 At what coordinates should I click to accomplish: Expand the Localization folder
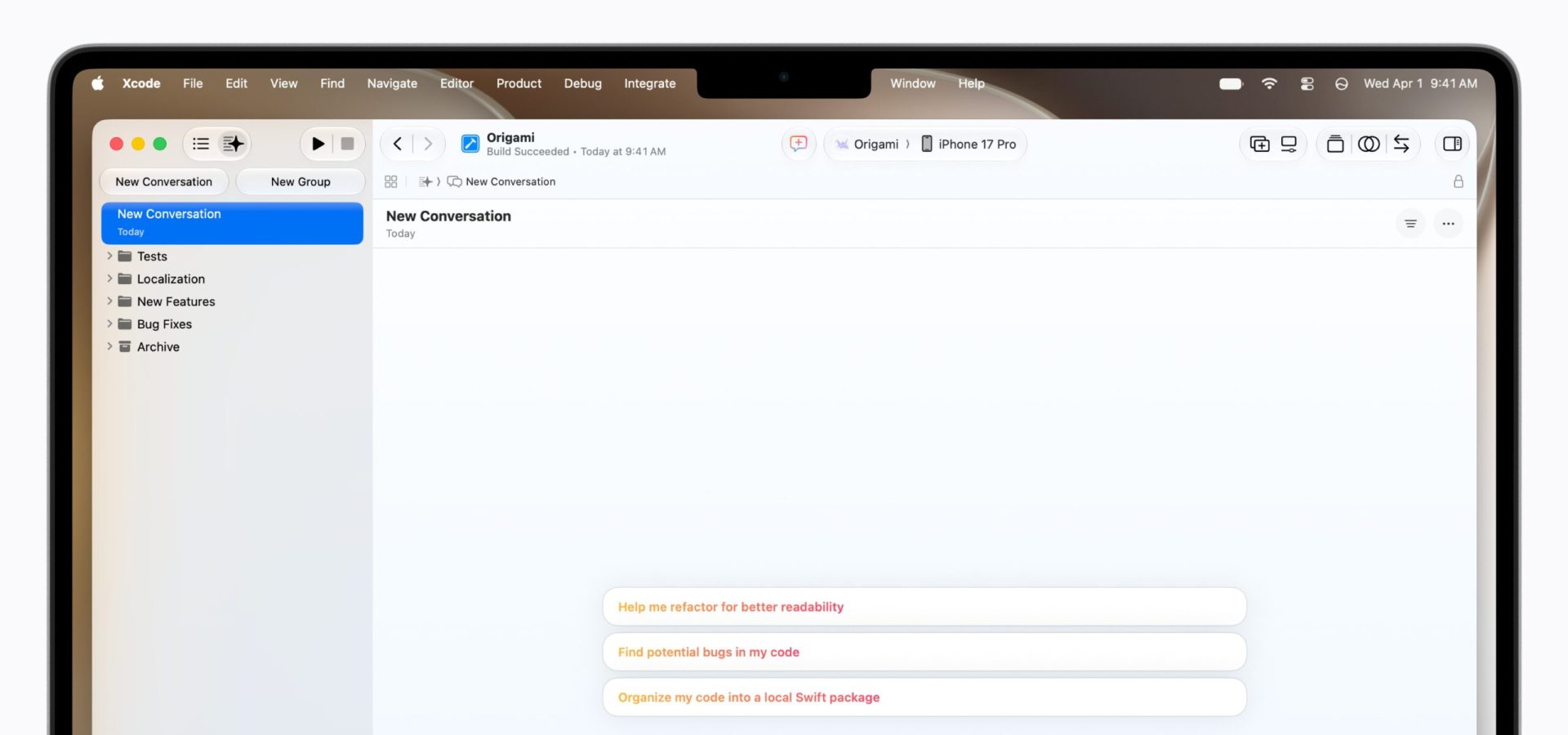click(x=109, y=278)
